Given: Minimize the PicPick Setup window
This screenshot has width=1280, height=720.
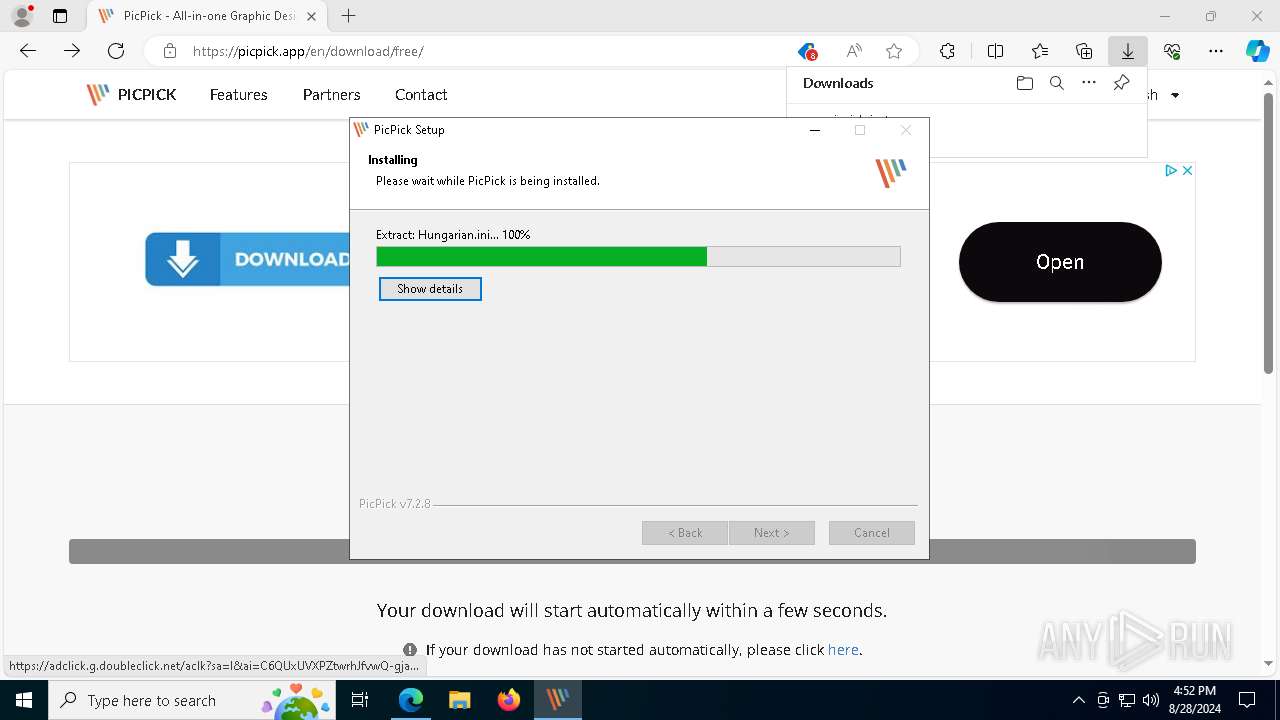Looking at the screenshot, I should [x=815, y=130].
